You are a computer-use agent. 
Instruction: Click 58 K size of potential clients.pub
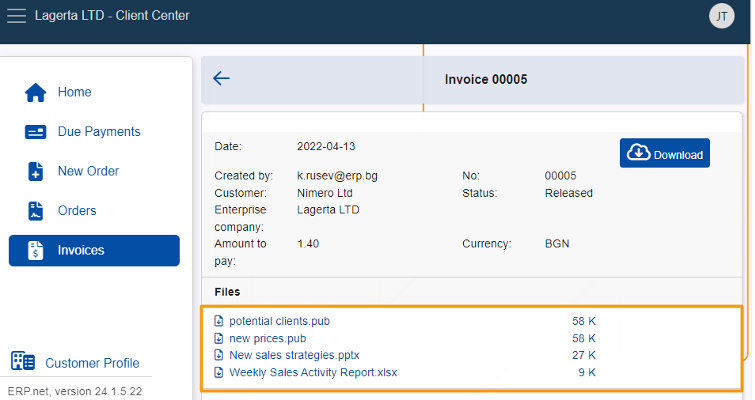(x=584, y=321)
